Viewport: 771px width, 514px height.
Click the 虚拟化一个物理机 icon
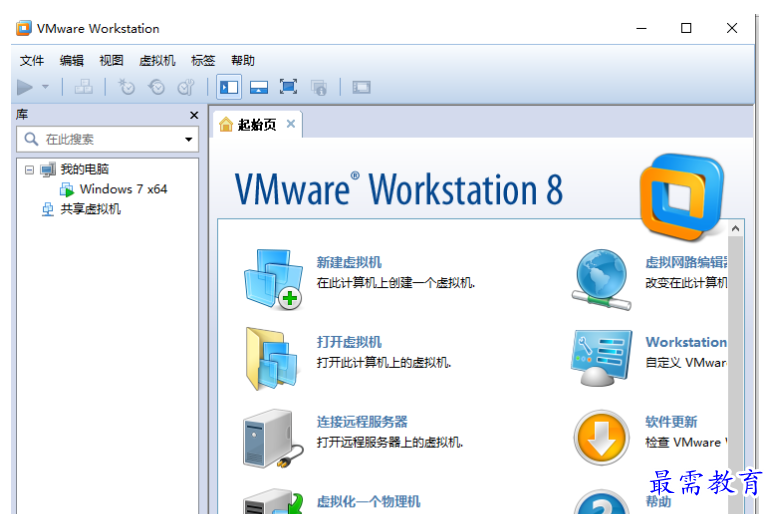(x=273, y=501)
